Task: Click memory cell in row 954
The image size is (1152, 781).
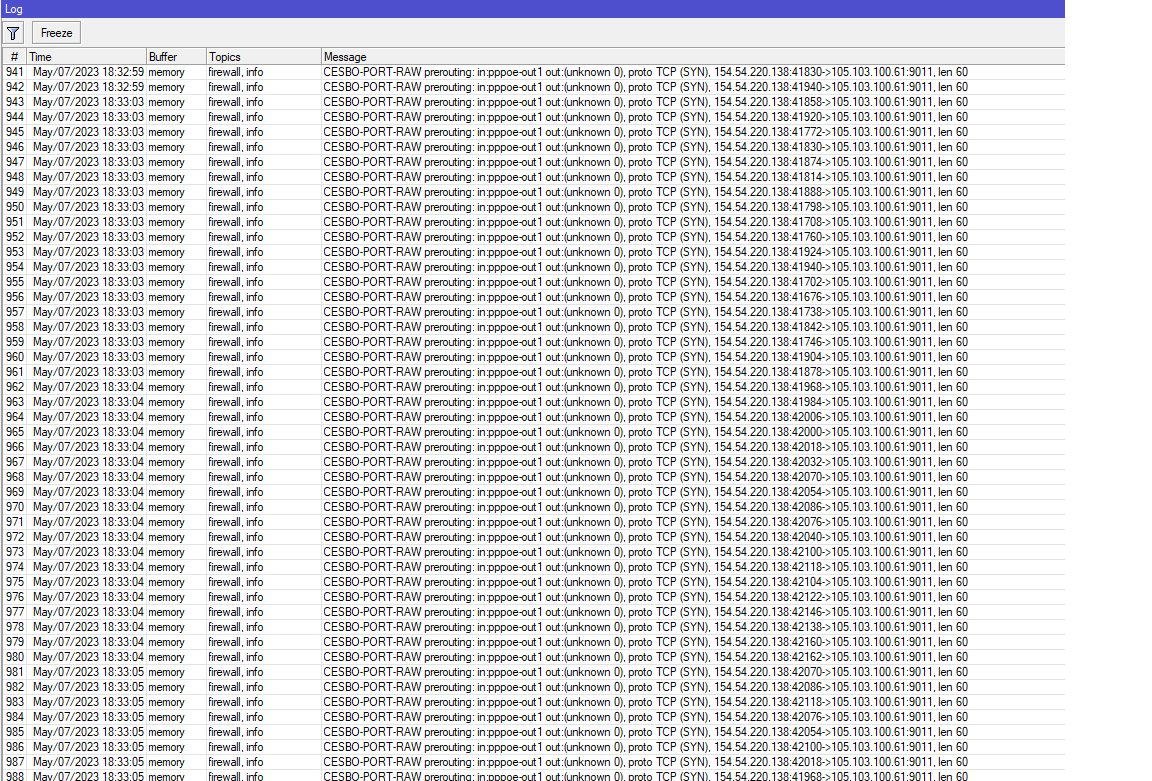Action: click(166, 267)
